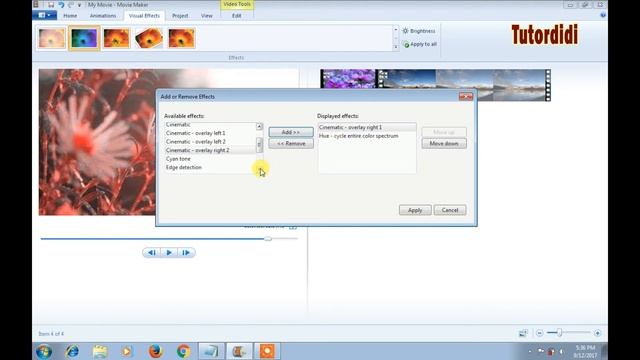The width and height of the screenshot is (640, 360).
Task: Go to previous frame
Action: 152,253
